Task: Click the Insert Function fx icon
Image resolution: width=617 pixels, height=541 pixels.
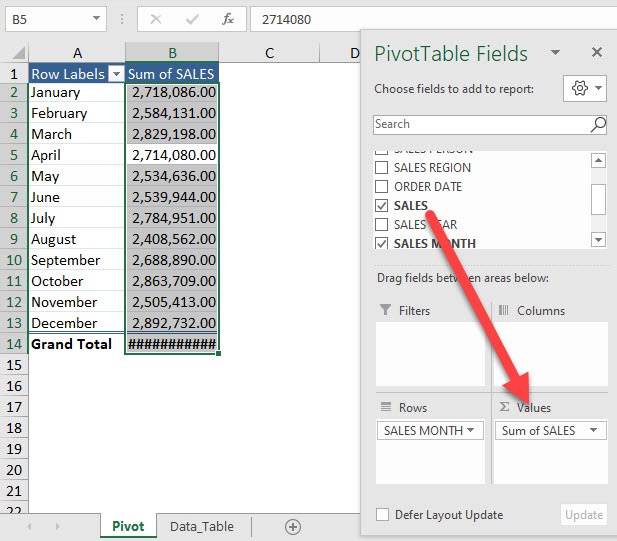Action: pyautogui.click(x=228, y=18)
